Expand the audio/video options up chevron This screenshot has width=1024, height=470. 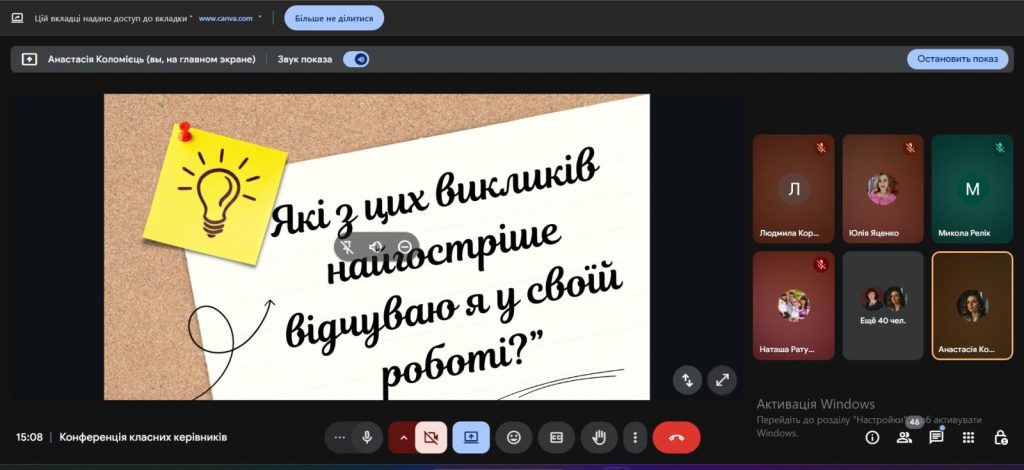coord(403,437)
